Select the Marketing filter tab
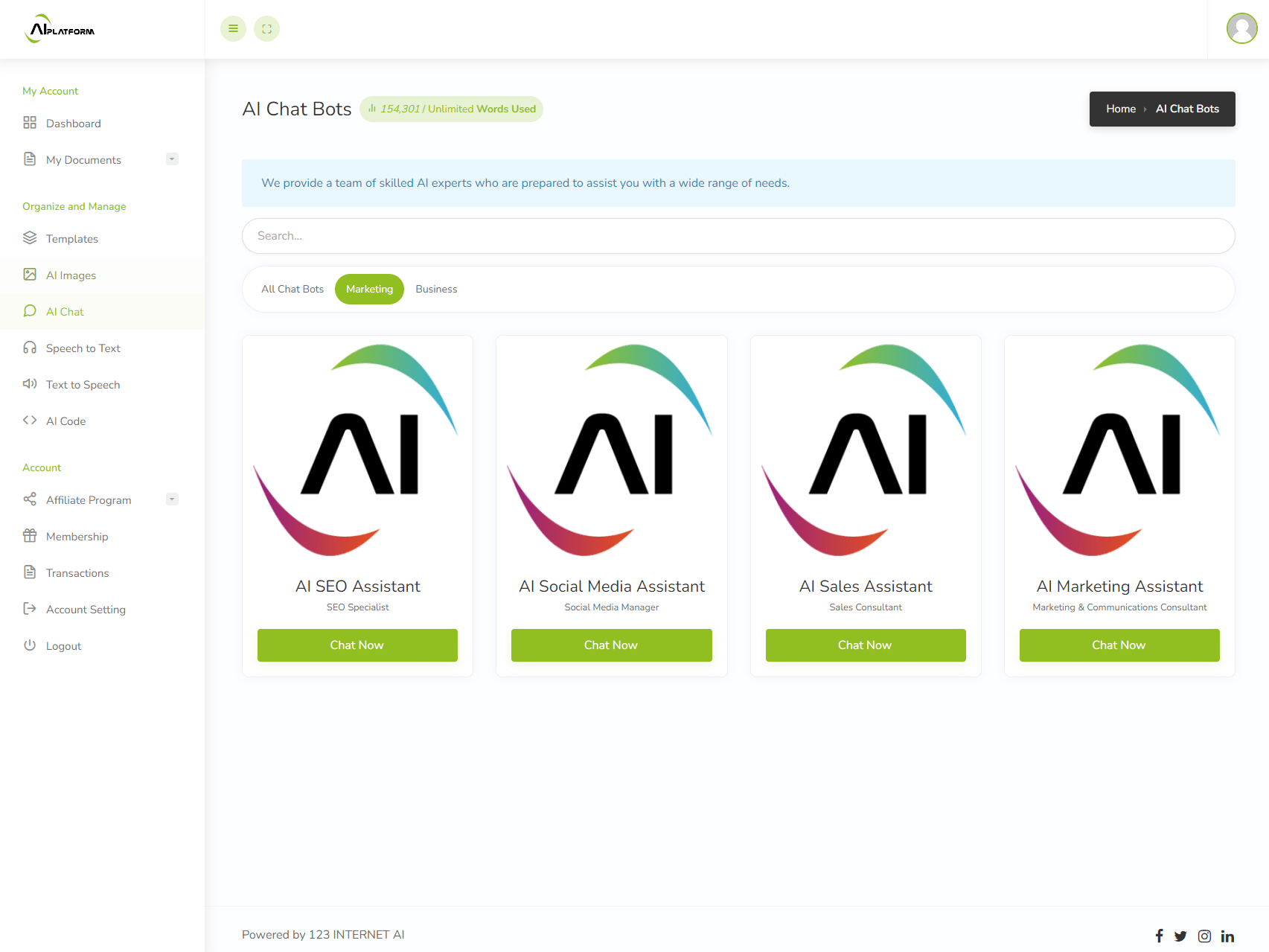 pos(369,289)
